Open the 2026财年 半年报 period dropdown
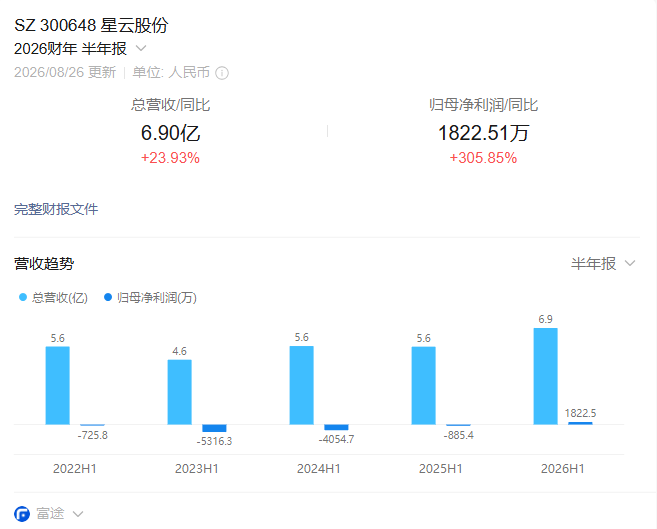The width and height of the screenshot is (657, 529). 80,49
